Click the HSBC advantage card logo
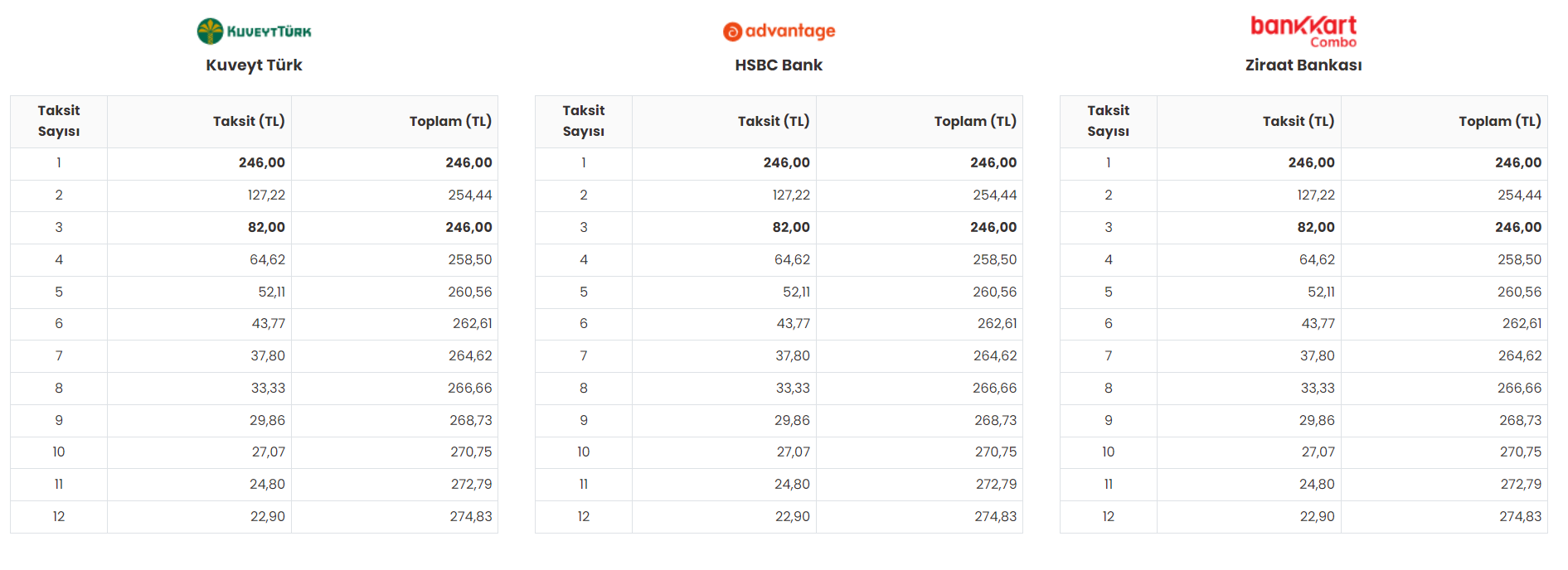The image size is (1568, 570). 779,31
